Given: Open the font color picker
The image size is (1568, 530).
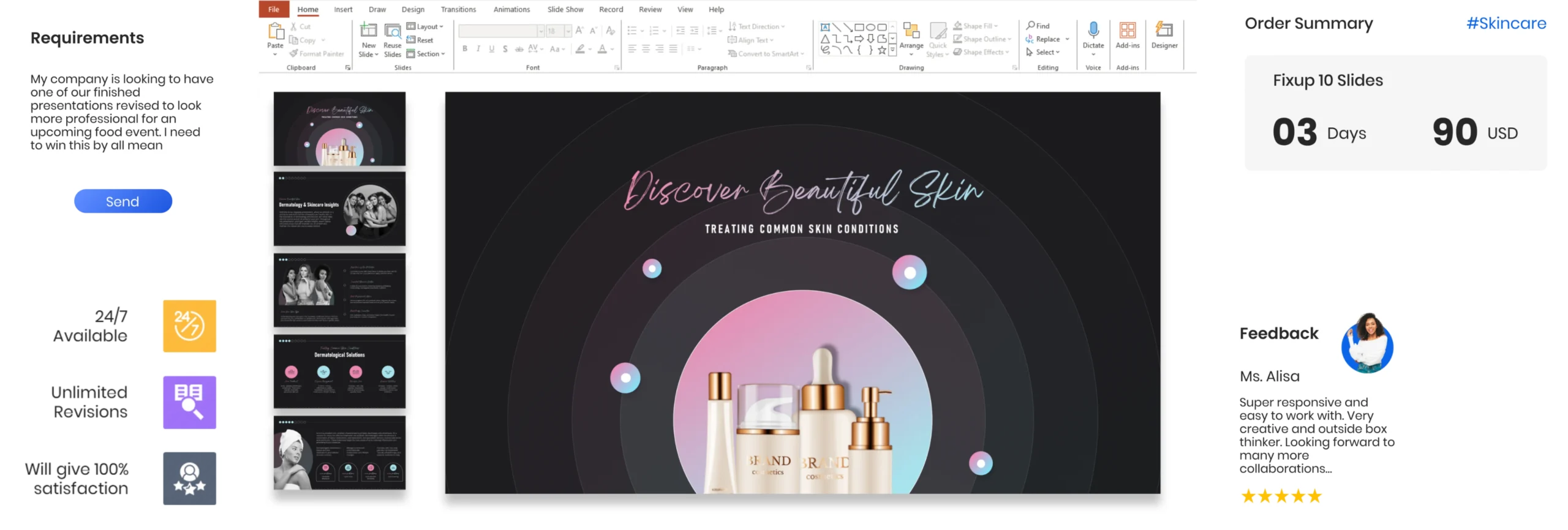Looking at the screenshot, I should pos(612,49).
